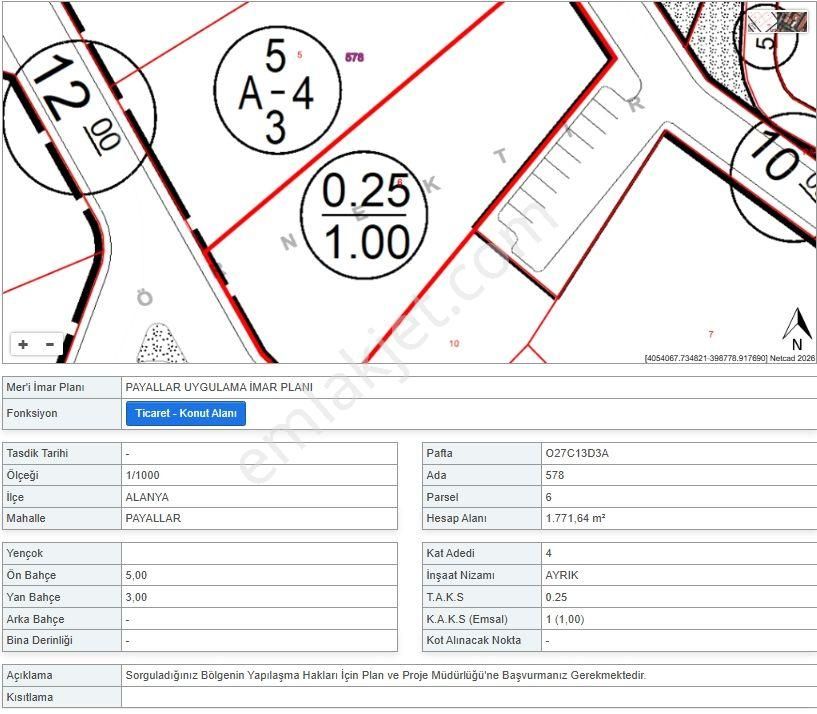
Task: Click the empty Kısıtlama field
Action: pos(468,697)
